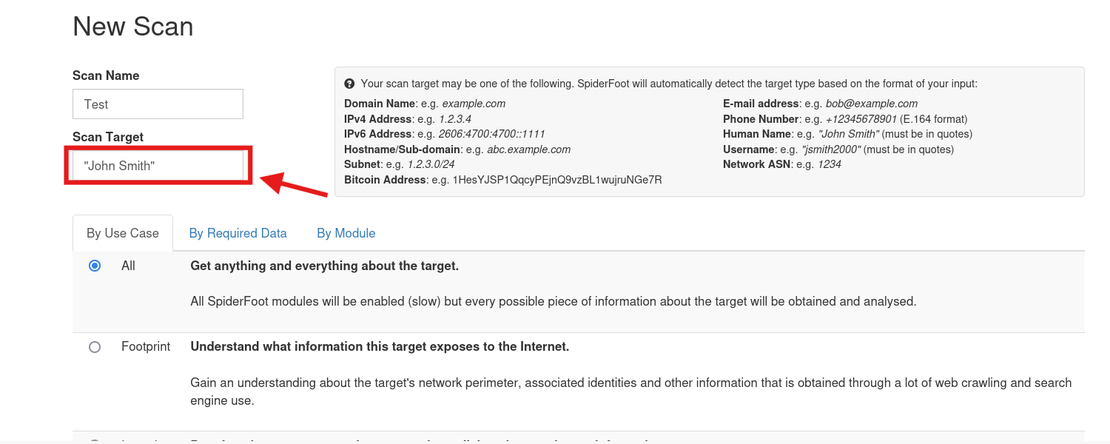This screenshot has width=1110, height=444.
Task: Select the Footprint radio button
Action: coord(95,347)
